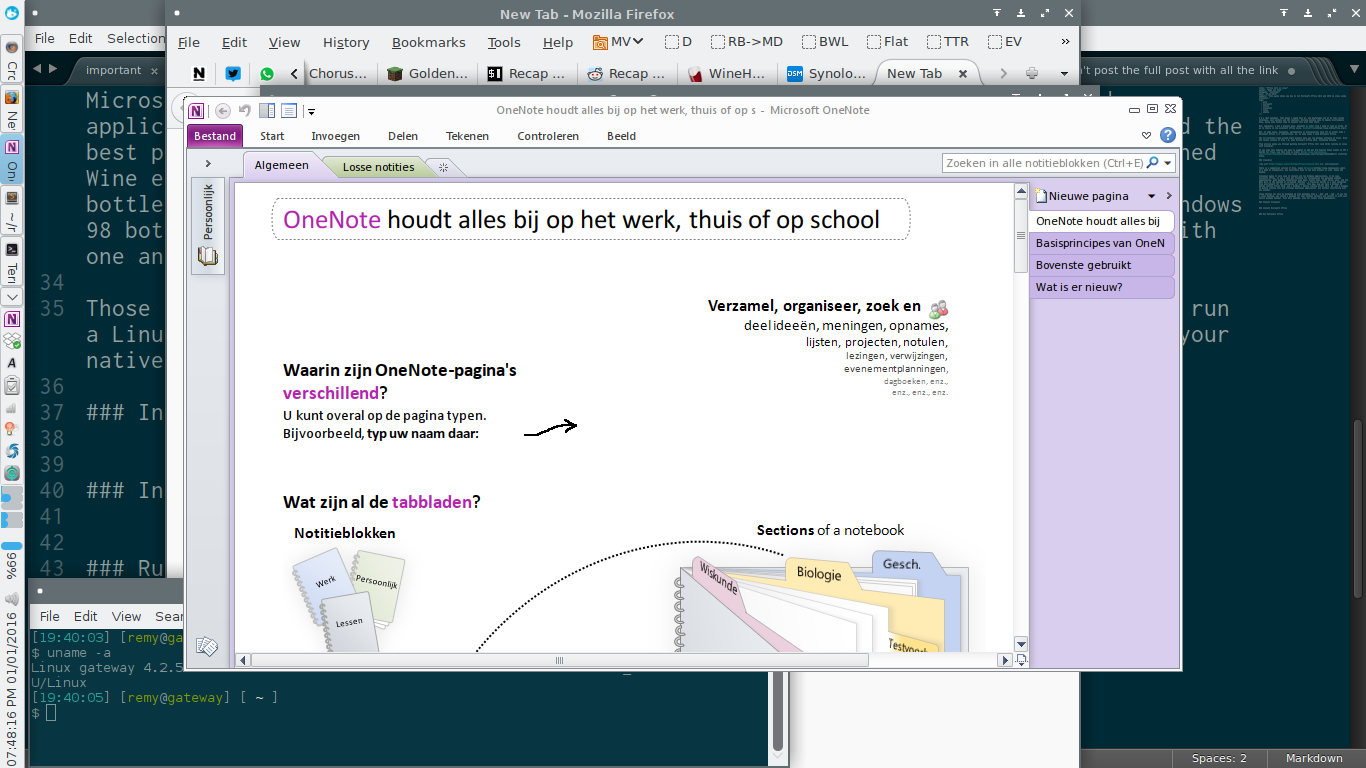Viewport: 1366px width, 768px height.
Task: Create new section tab with star icon
Action: click(x=443, y=167)
